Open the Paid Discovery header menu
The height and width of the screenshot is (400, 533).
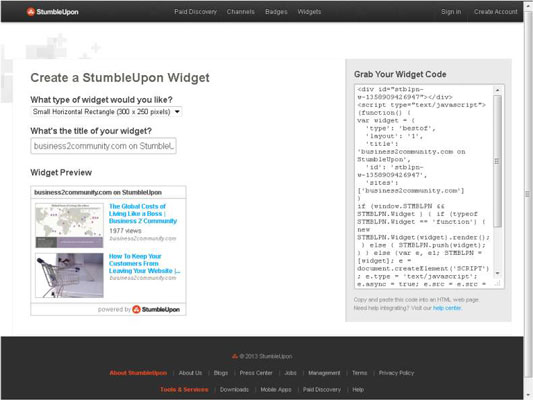(x=195, y=12)
